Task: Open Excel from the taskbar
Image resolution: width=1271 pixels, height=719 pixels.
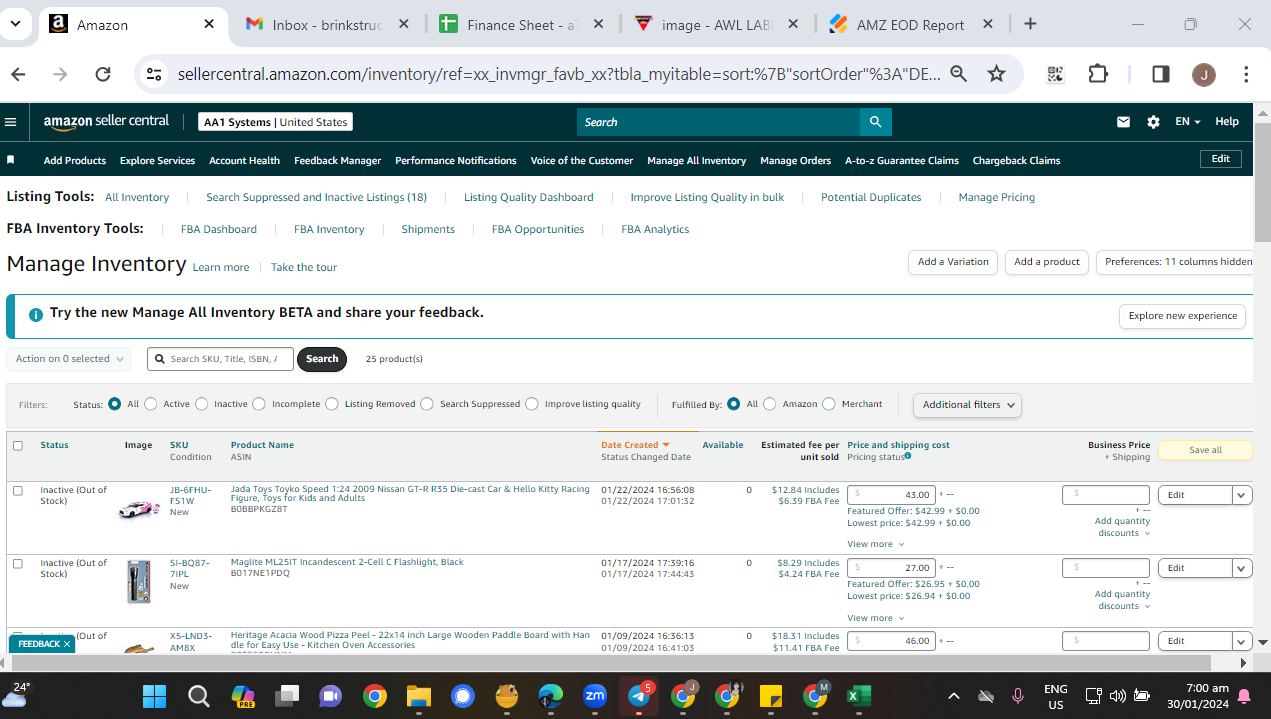Action: tap(859, 695)
